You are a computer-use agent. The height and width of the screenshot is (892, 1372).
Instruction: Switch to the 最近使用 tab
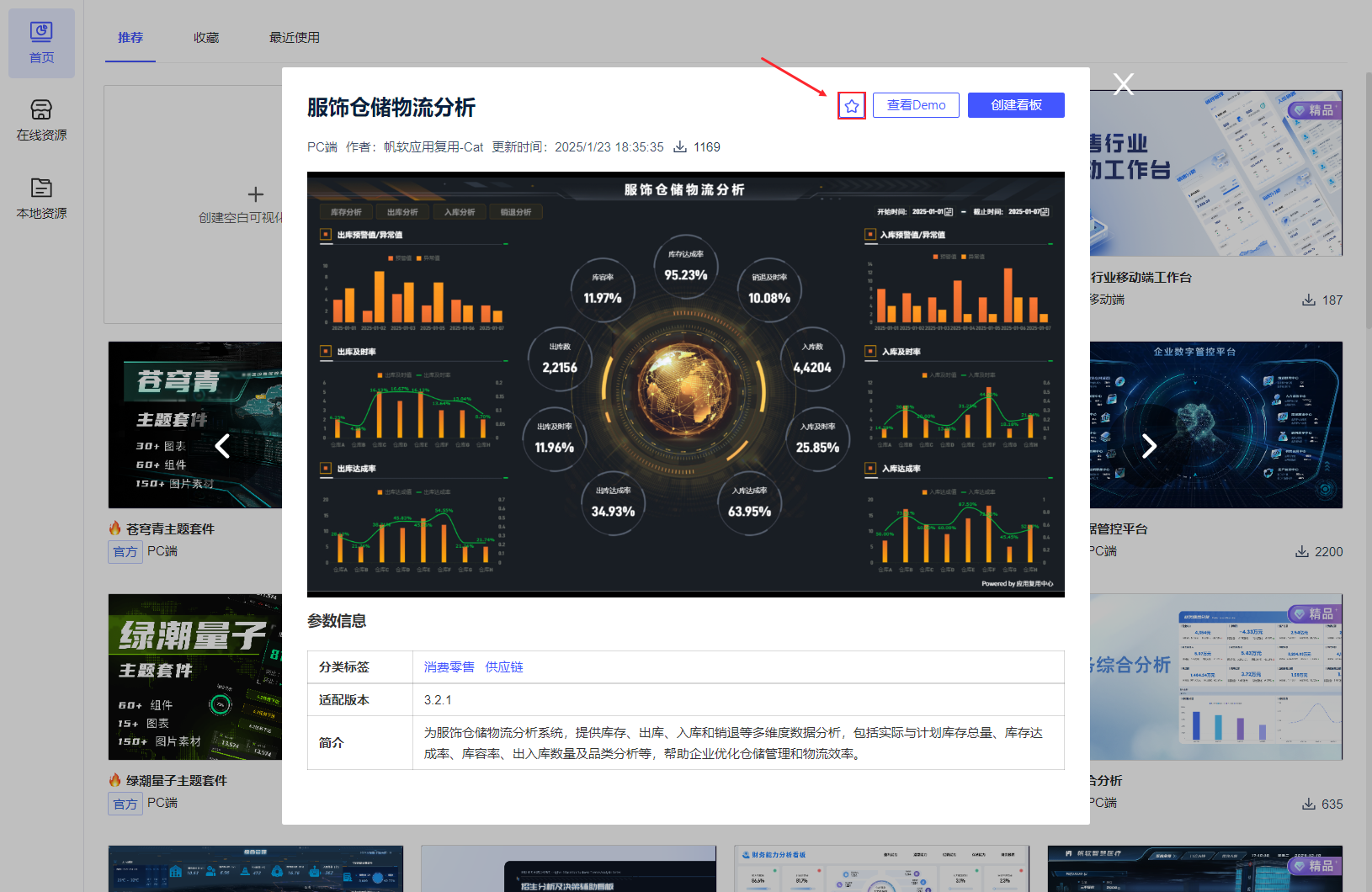pyautogui.click(x=295, y=38)
